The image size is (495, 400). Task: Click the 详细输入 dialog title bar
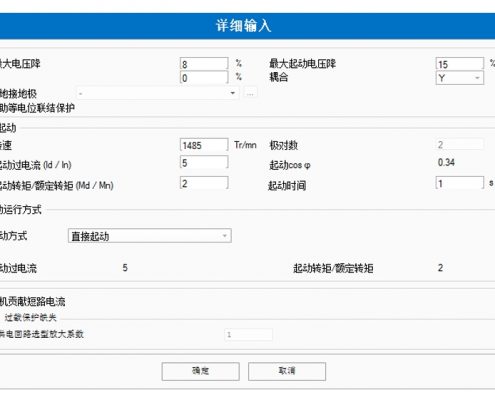click(x=244, y=26)
